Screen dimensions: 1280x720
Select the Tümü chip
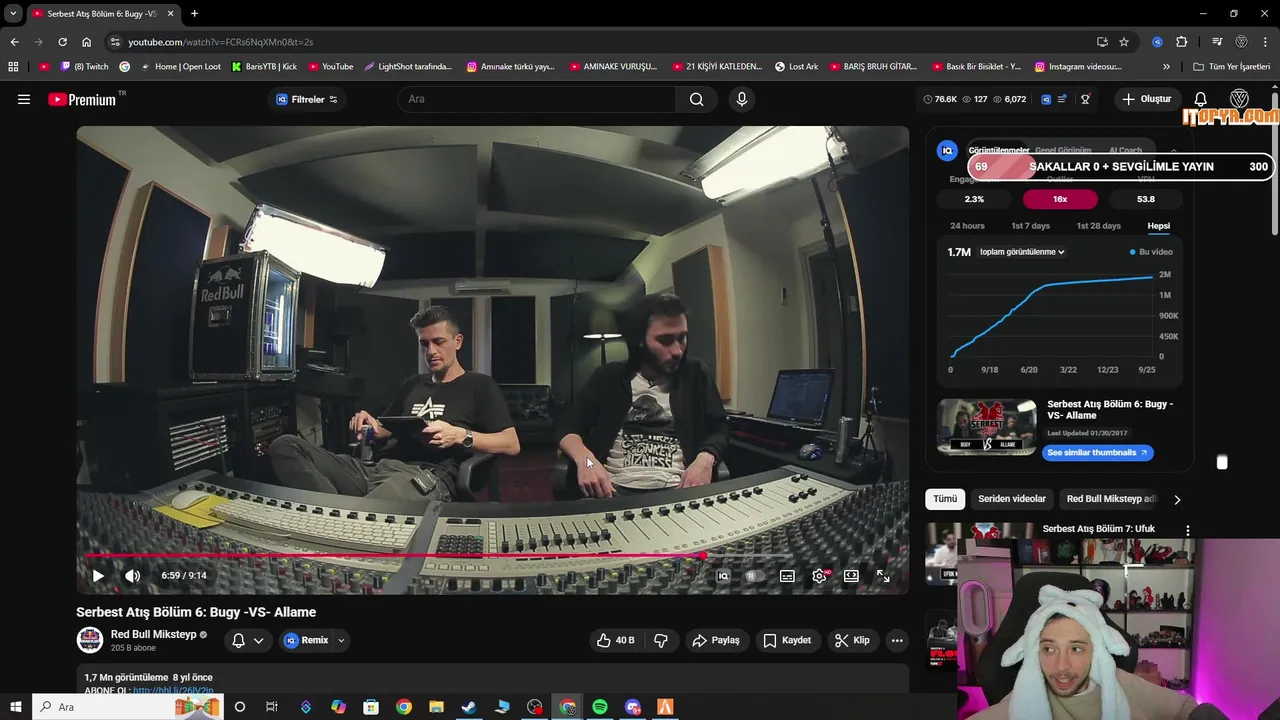[x=945, y=499]
